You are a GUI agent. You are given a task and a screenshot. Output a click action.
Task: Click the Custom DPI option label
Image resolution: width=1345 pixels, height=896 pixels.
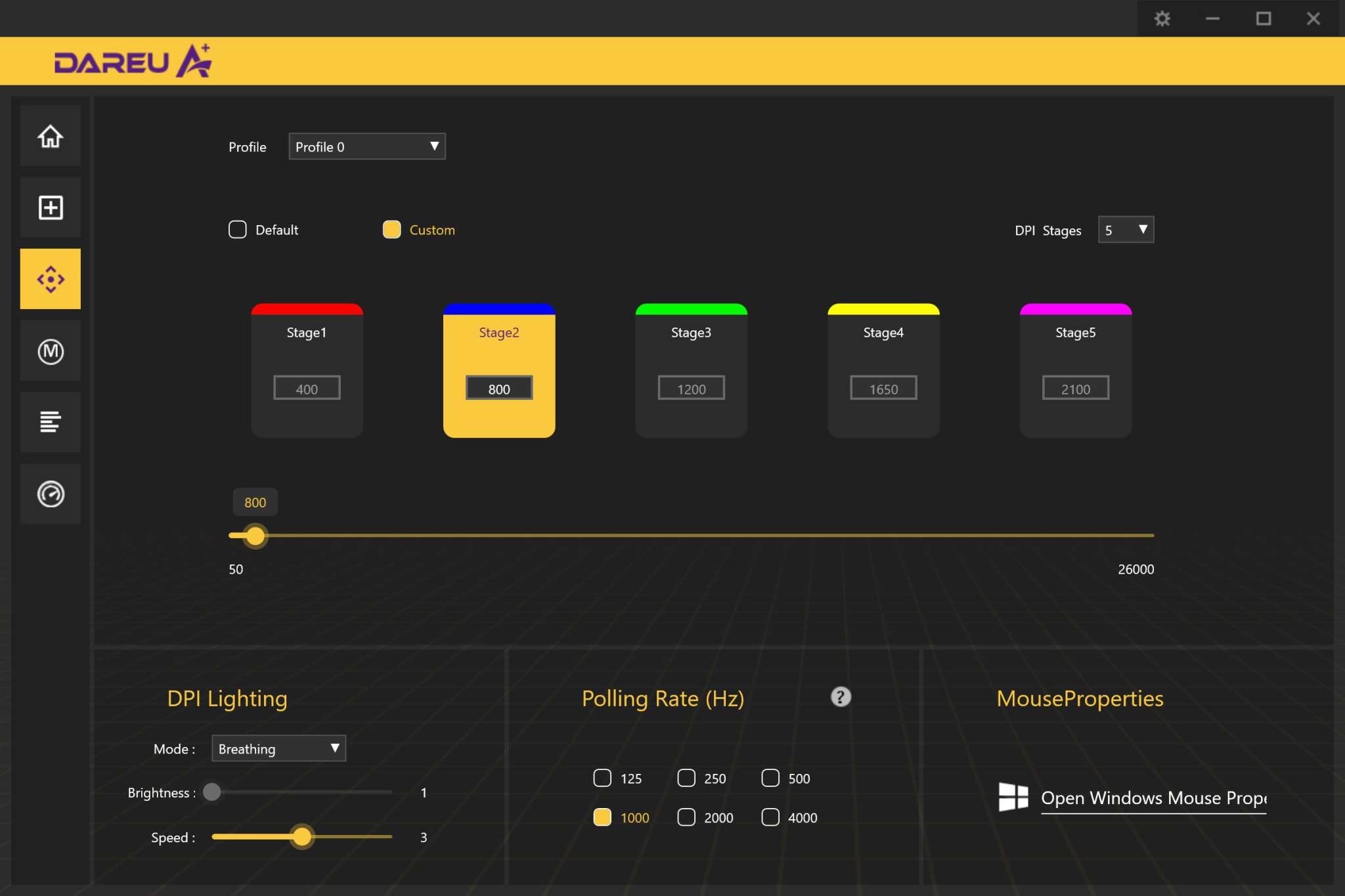pyautogui.click(x=431, y=230)
